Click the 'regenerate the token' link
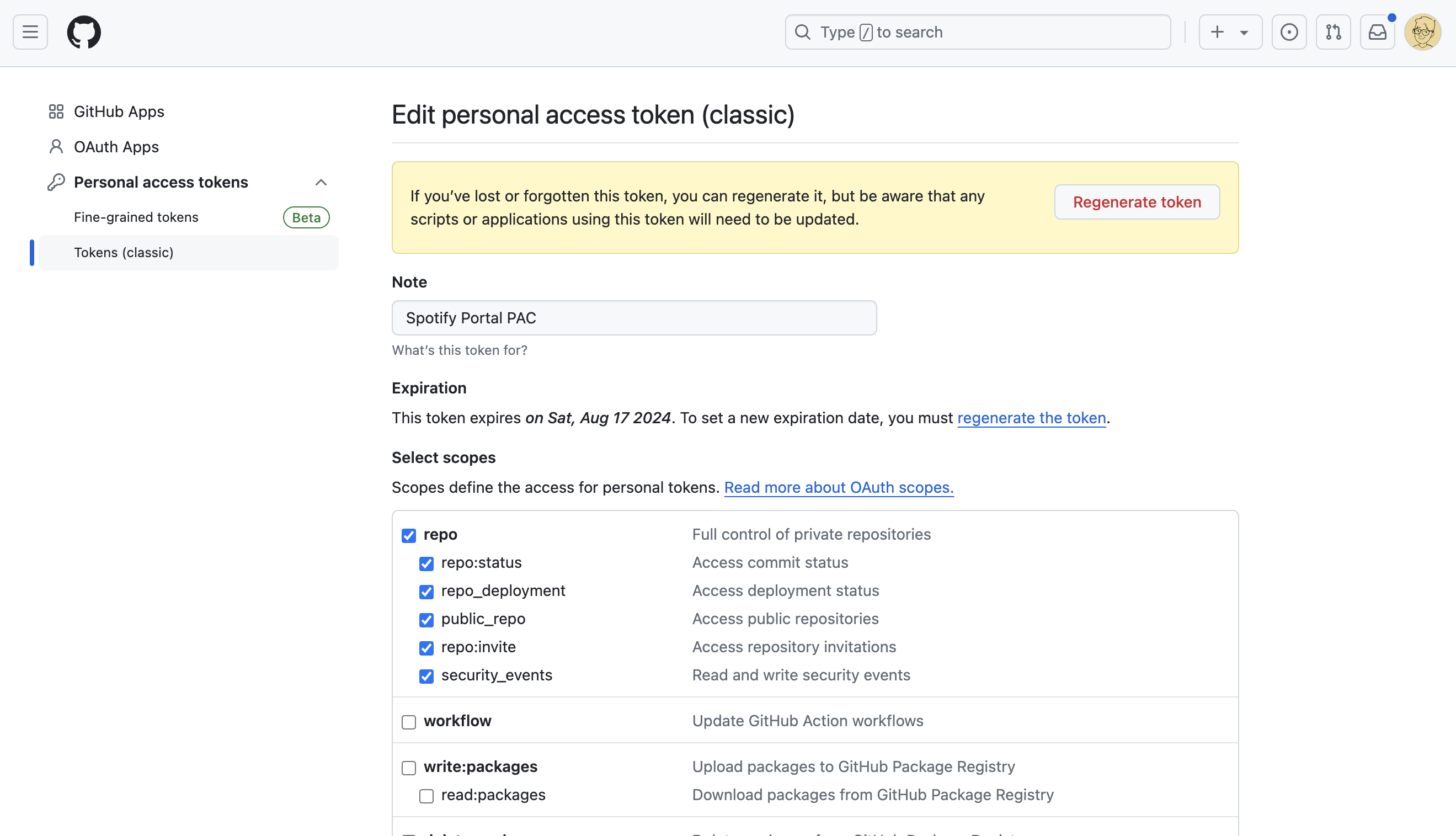 (1031, 418)
